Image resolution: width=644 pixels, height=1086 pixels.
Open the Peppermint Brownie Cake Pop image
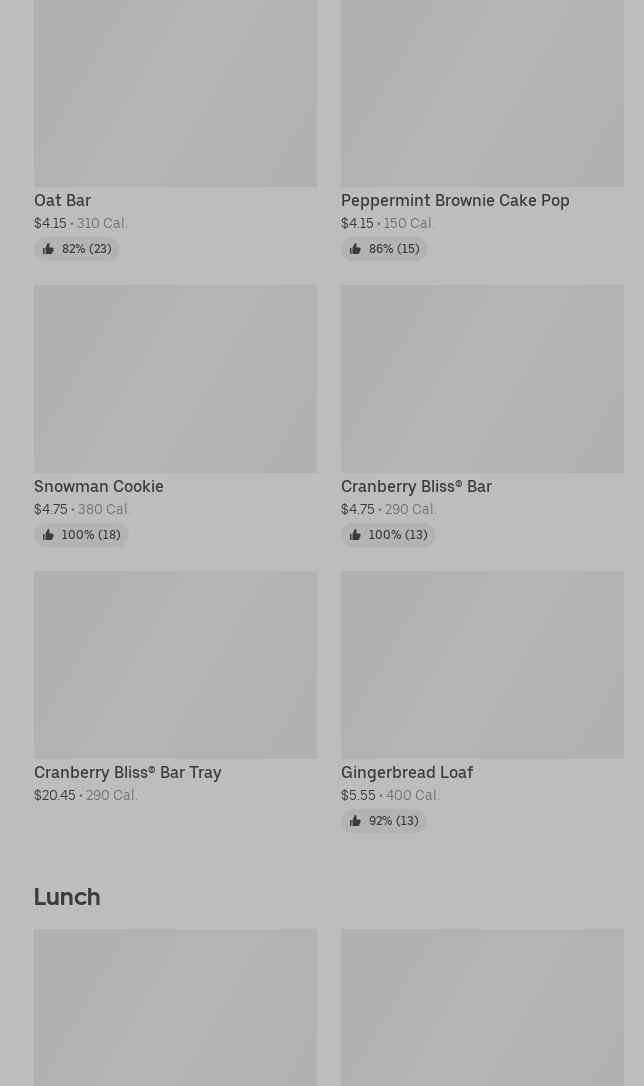(482, 93)
